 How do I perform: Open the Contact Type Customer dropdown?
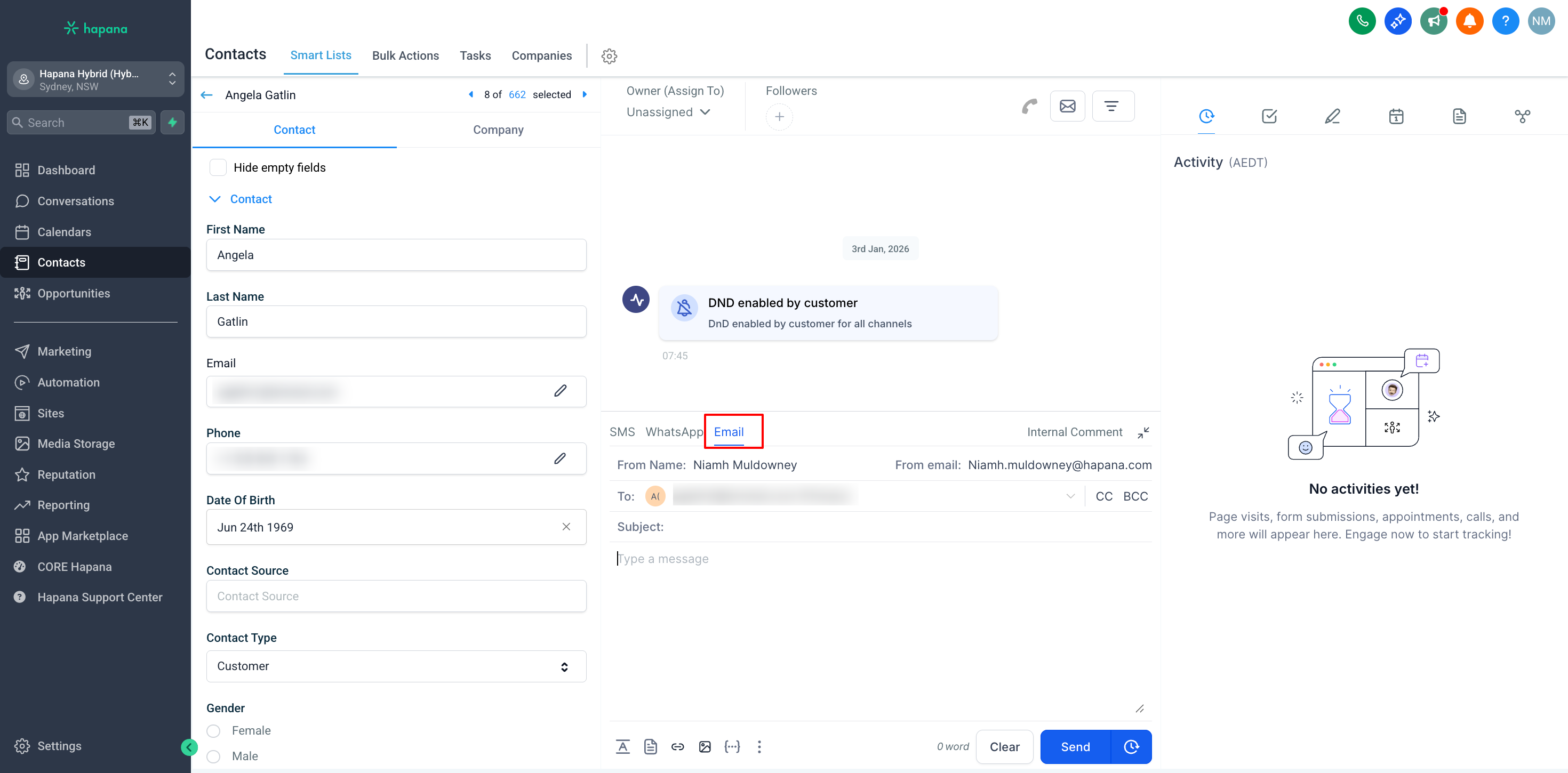(x=396, y=666)
